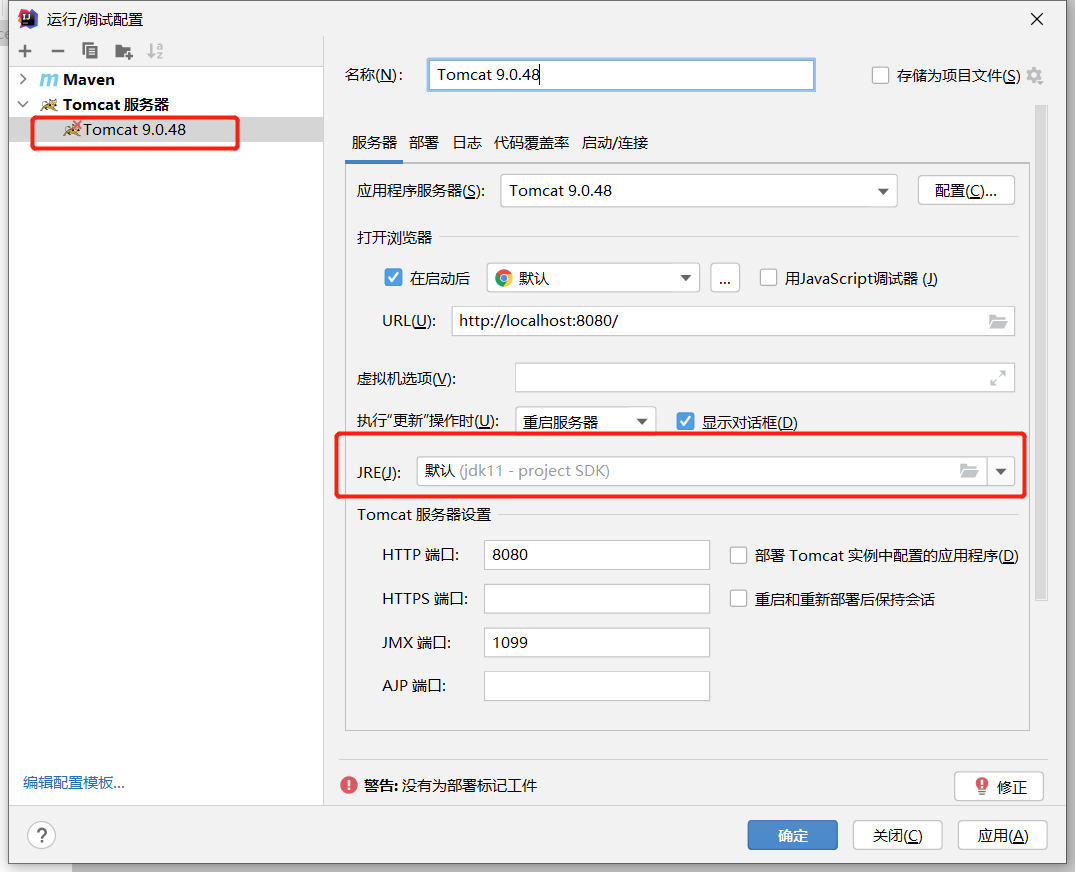Open the 编辑配置模板... link

(x=74, y=782)
